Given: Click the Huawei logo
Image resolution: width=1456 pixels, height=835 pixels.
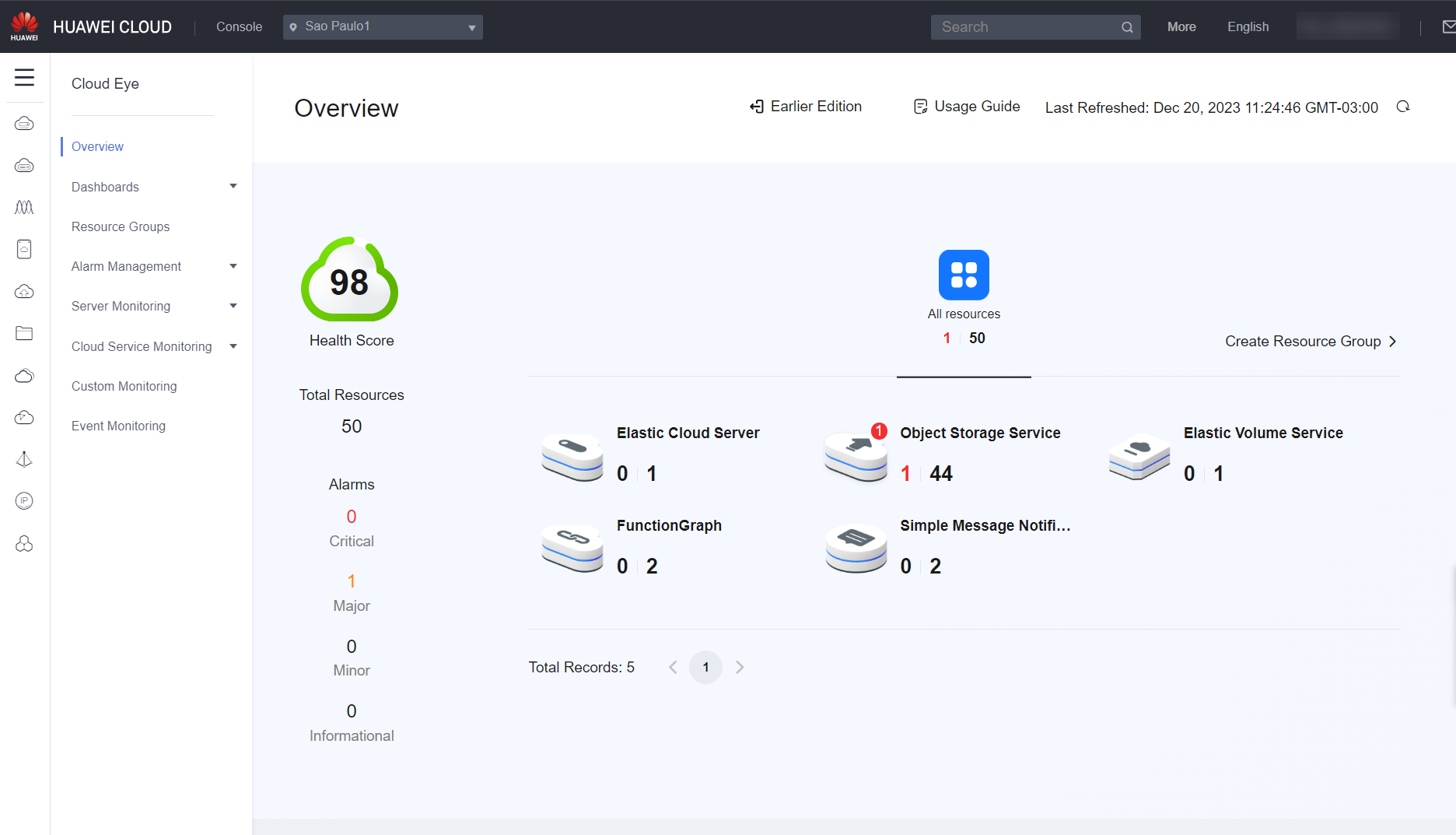Looking at the screenshot, I should (24, 26).
